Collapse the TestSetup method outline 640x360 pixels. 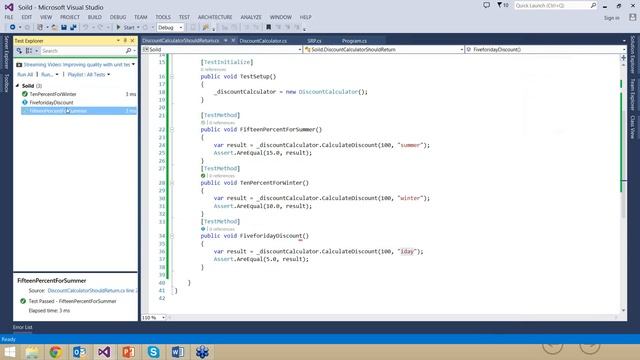pyautogui.click(x=172, y=77)
